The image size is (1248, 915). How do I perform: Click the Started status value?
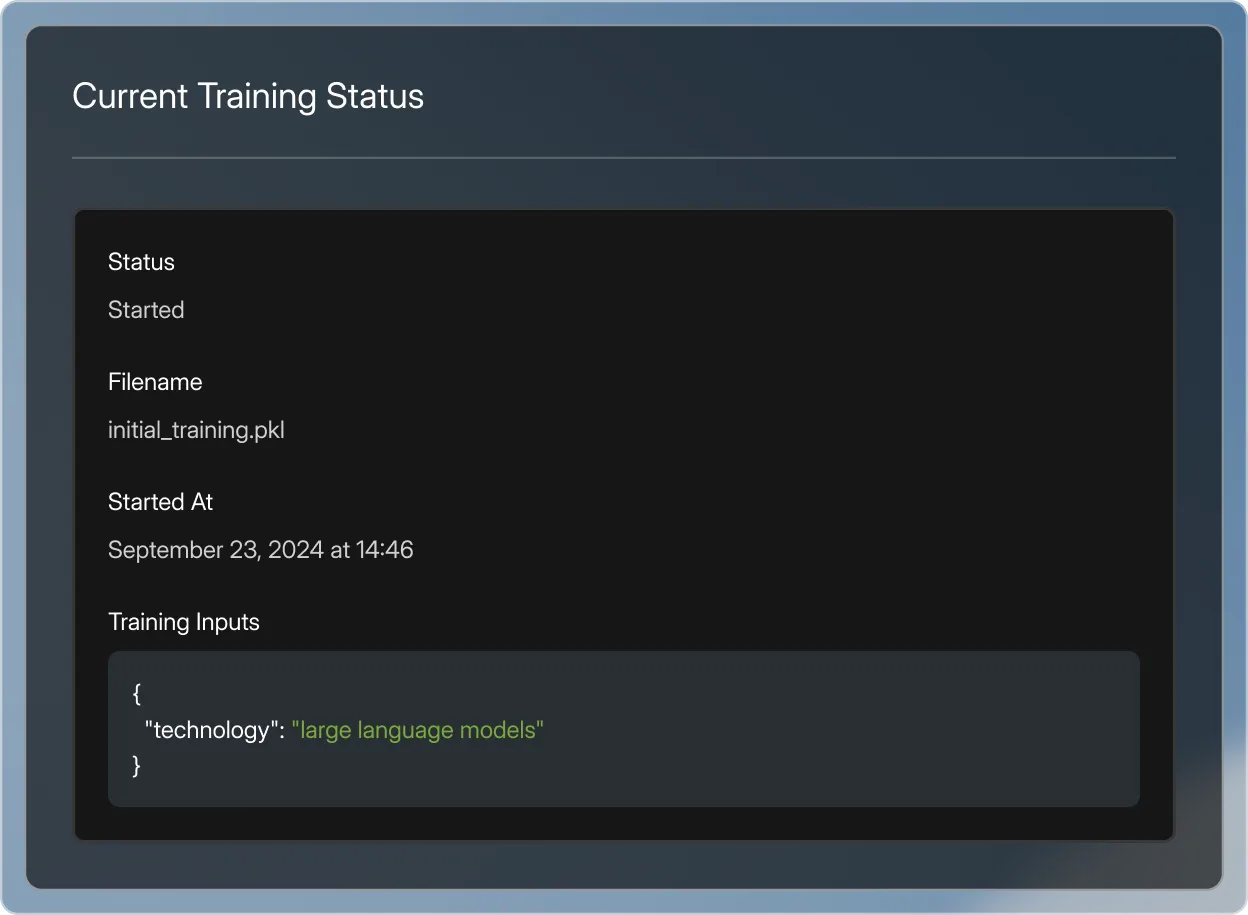[146, 310]
